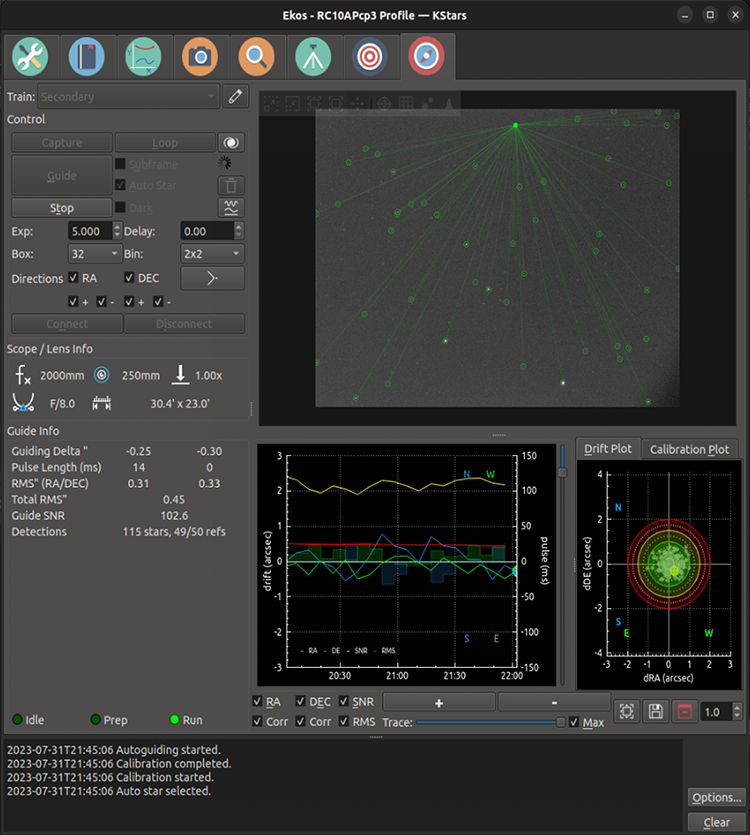The height and width of the screenshot is (835, 750).
Task: Switch to the Analyze graph tab
Action: 143,57
